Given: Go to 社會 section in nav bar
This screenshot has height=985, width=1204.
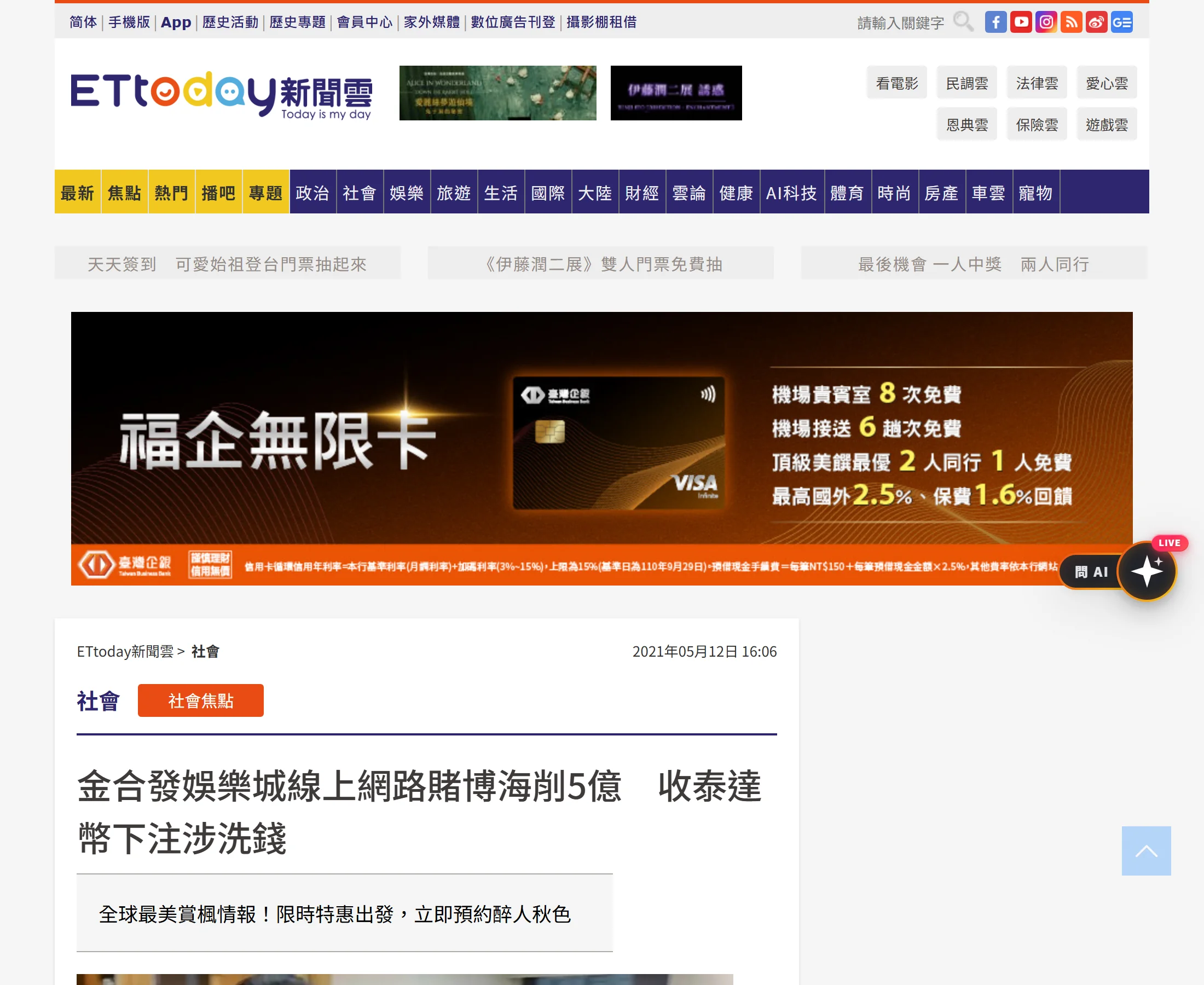Looking at the screenshot, I should [360, 192].
